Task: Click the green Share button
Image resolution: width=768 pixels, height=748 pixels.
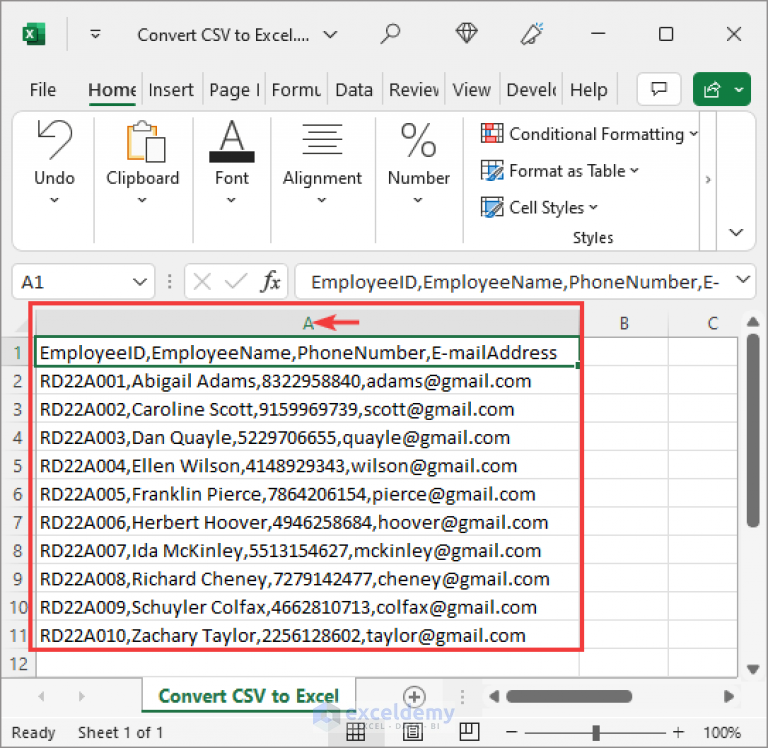Action: pyautogui.click(x=721, y=89)
